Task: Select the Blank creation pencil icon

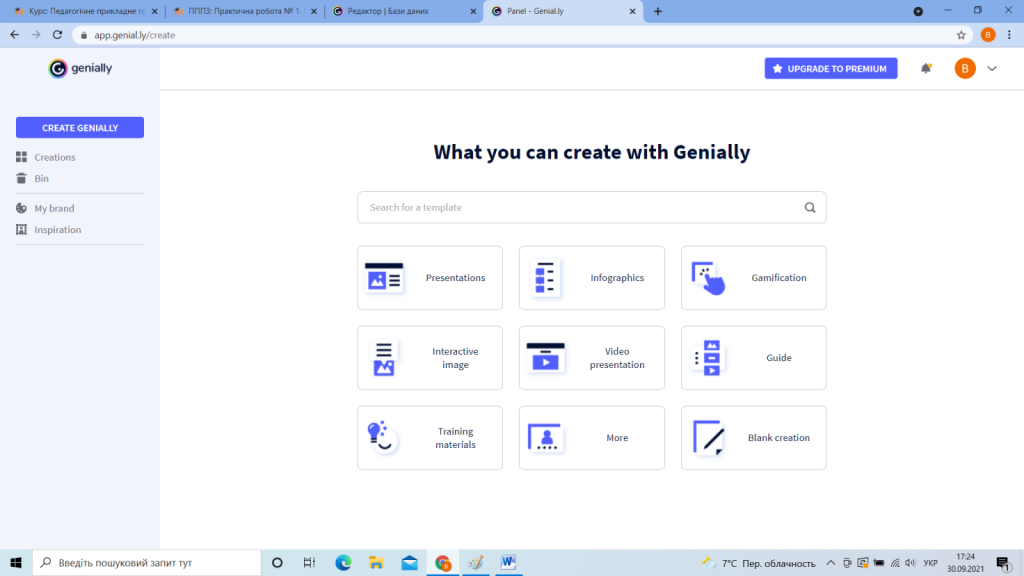Action: (708, 438)
